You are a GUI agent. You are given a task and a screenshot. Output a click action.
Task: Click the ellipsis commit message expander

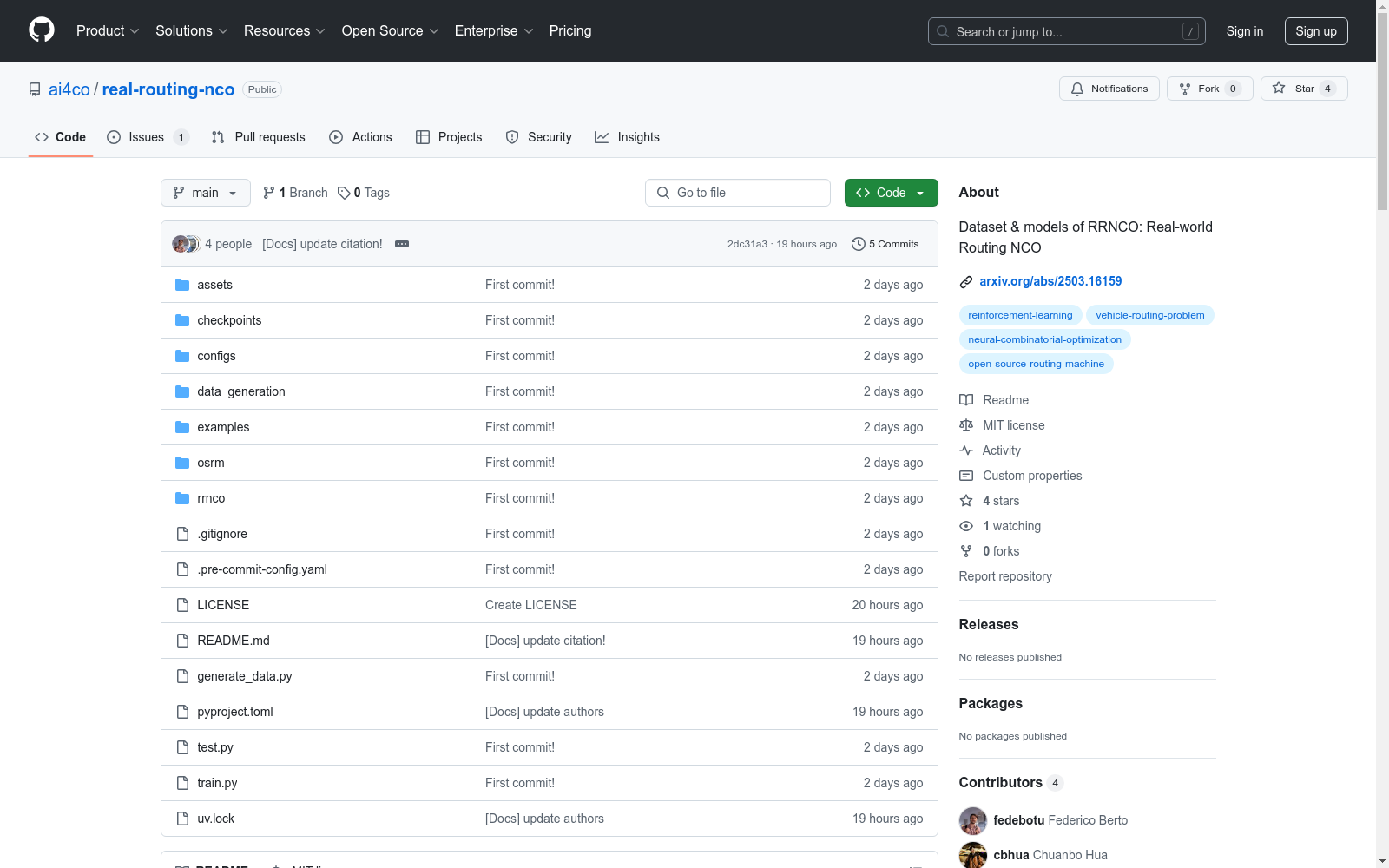402,244
